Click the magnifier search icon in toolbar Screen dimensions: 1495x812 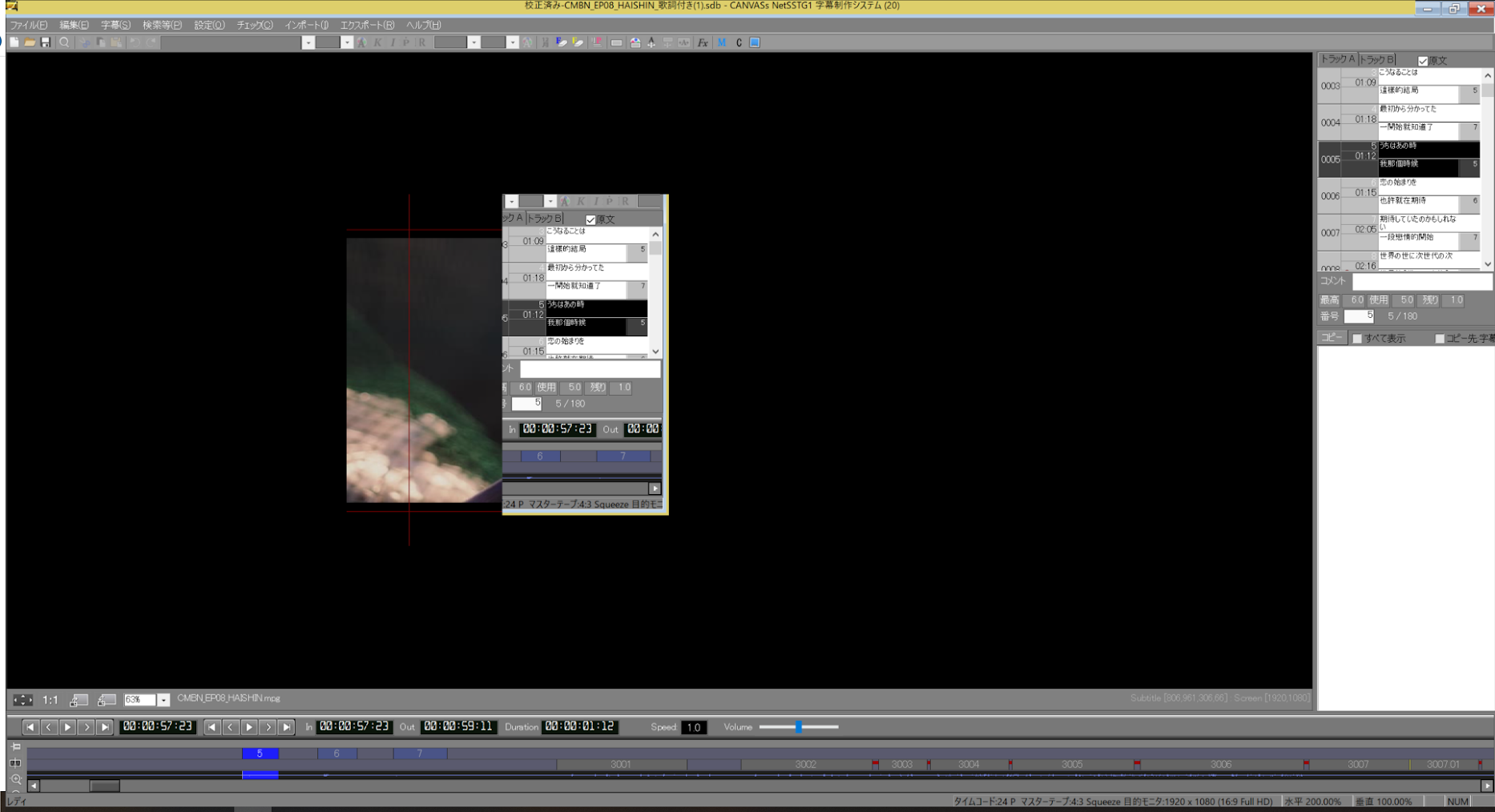point(64,42)
